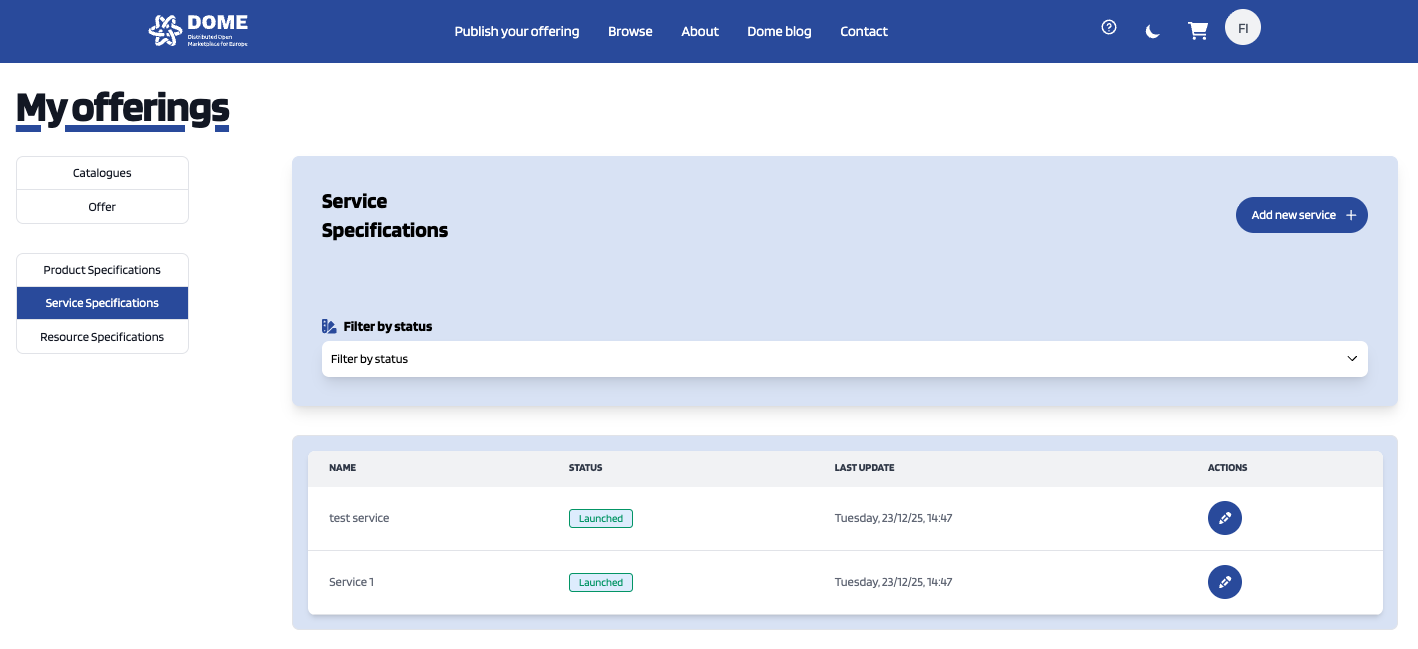Navigate to the About page
This screenshot has height=649, width=1418.
point(700,31)
